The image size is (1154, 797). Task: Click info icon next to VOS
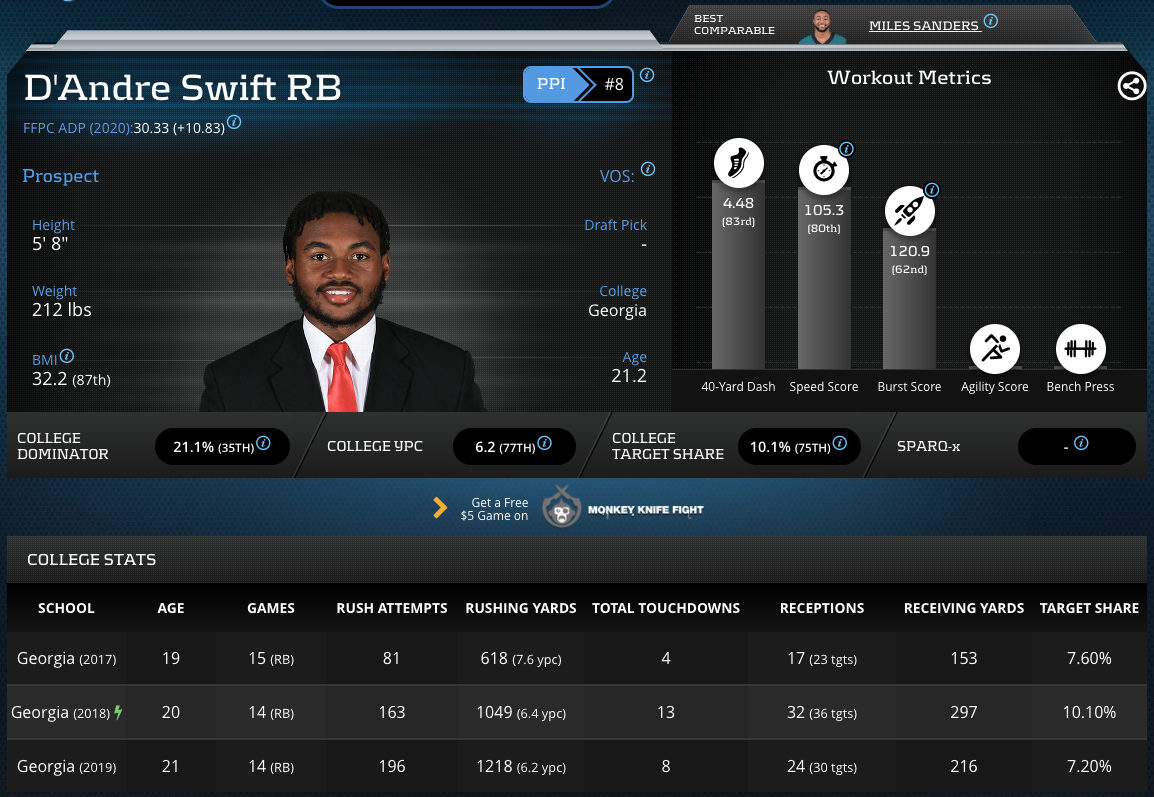647,169
